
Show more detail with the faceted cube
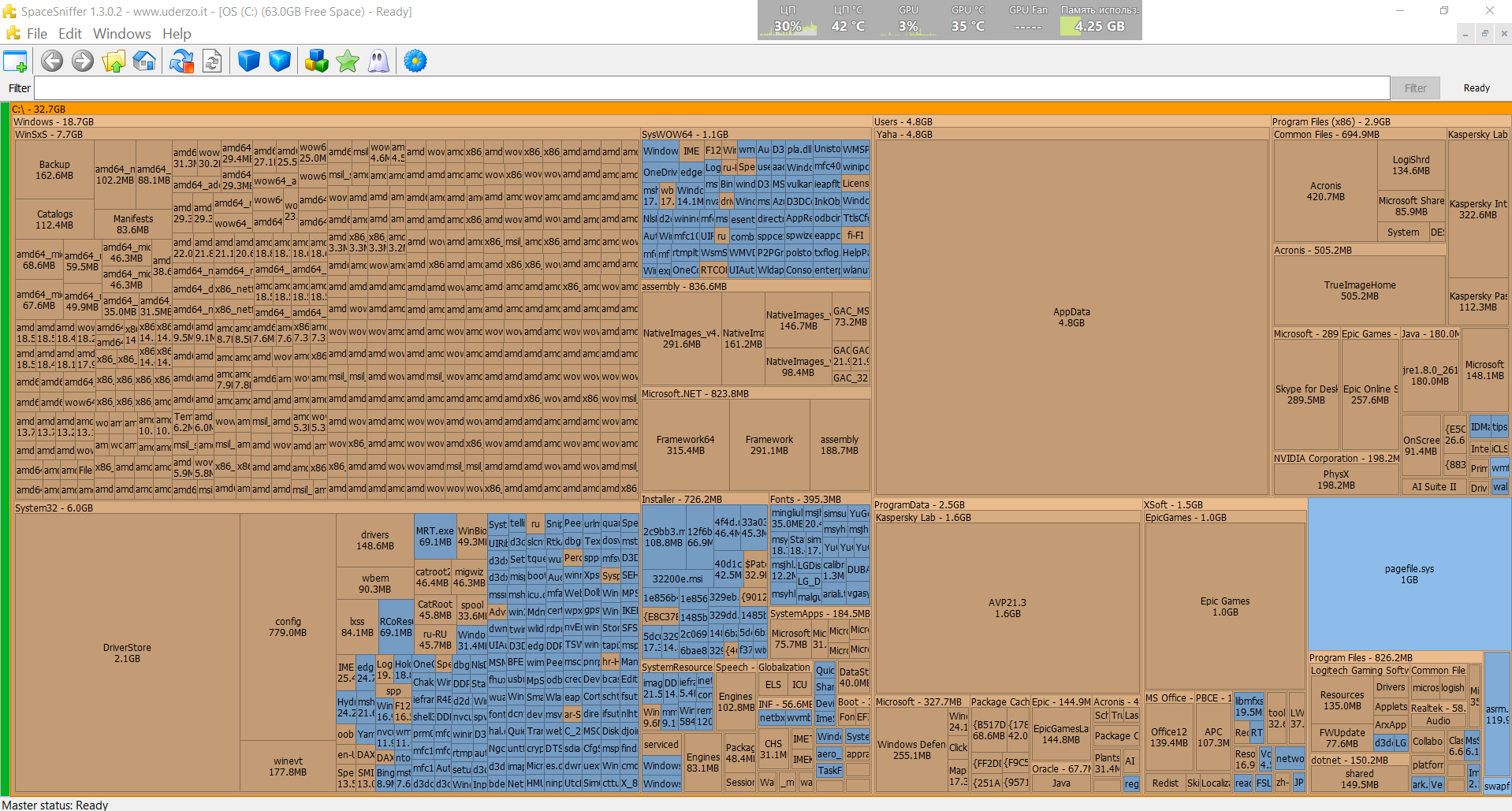click(280, 61)
